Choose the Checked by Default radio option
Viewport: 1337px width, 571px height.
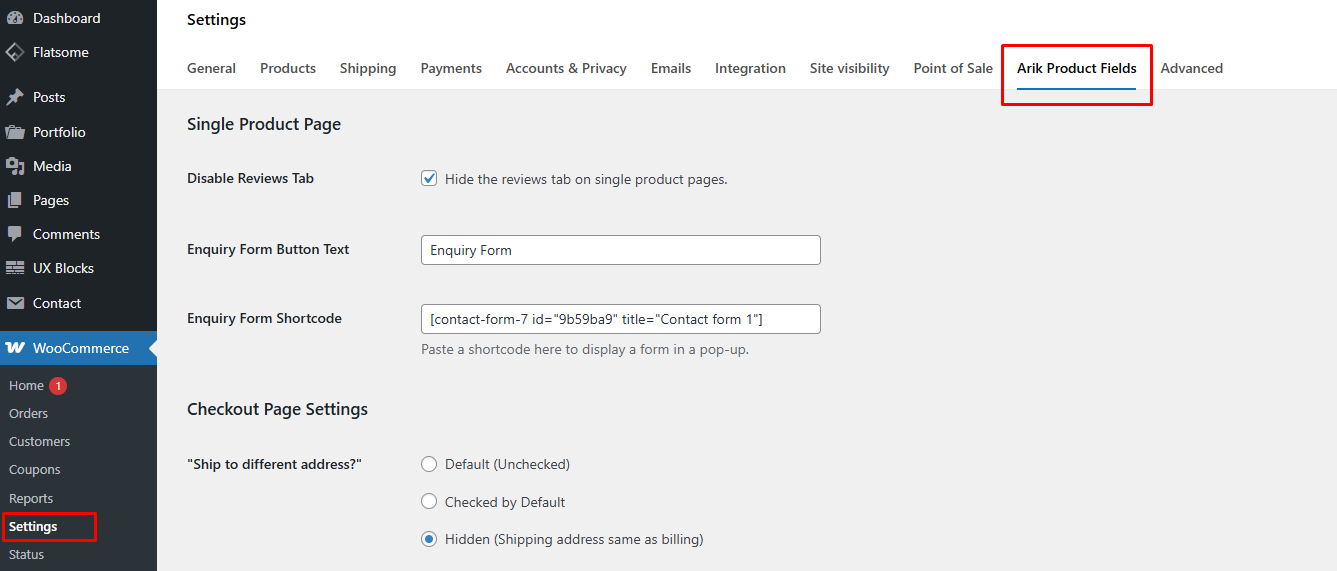pos(429,502)
